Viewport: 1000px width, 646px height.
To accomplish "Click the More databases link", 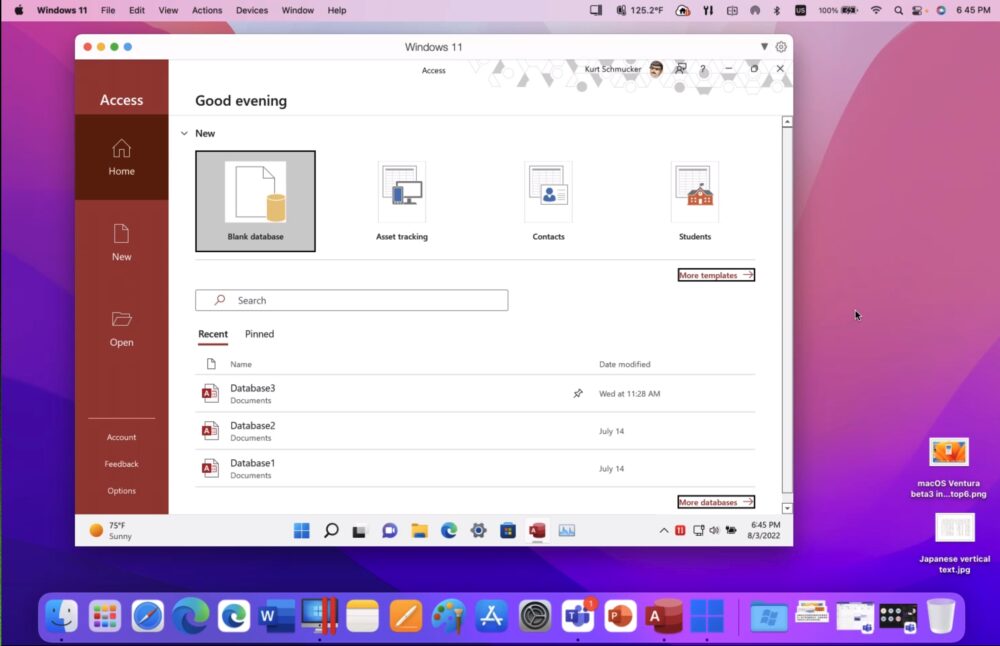I will pyautogui.click(x=715, y=502).
